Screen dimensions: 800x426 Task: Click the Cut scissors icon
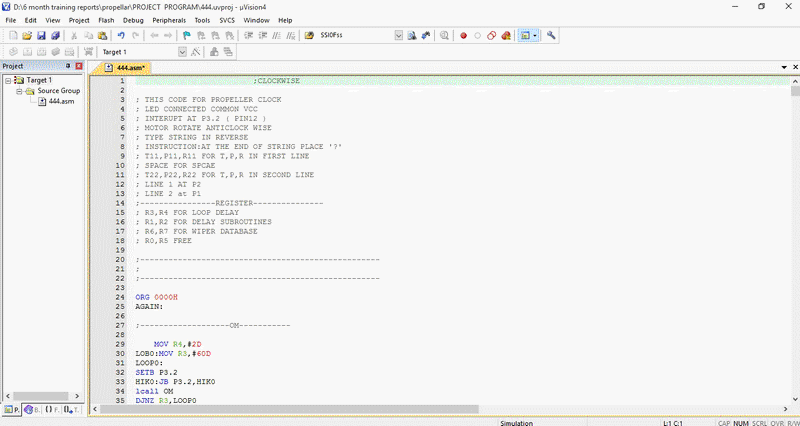tap(74, 36)
